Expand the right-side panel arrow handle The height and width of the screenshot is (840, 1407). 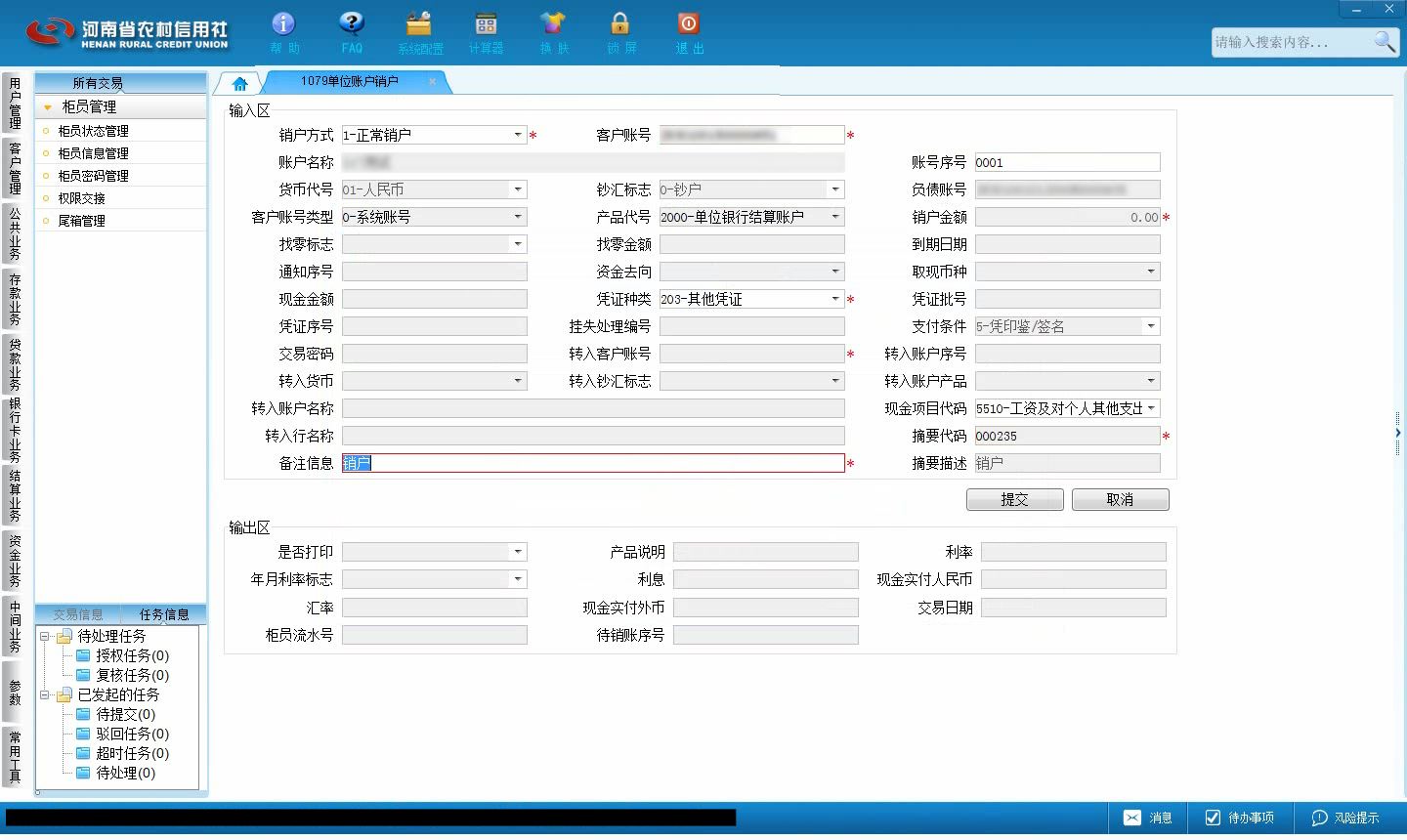click(x=1398, y=433)
